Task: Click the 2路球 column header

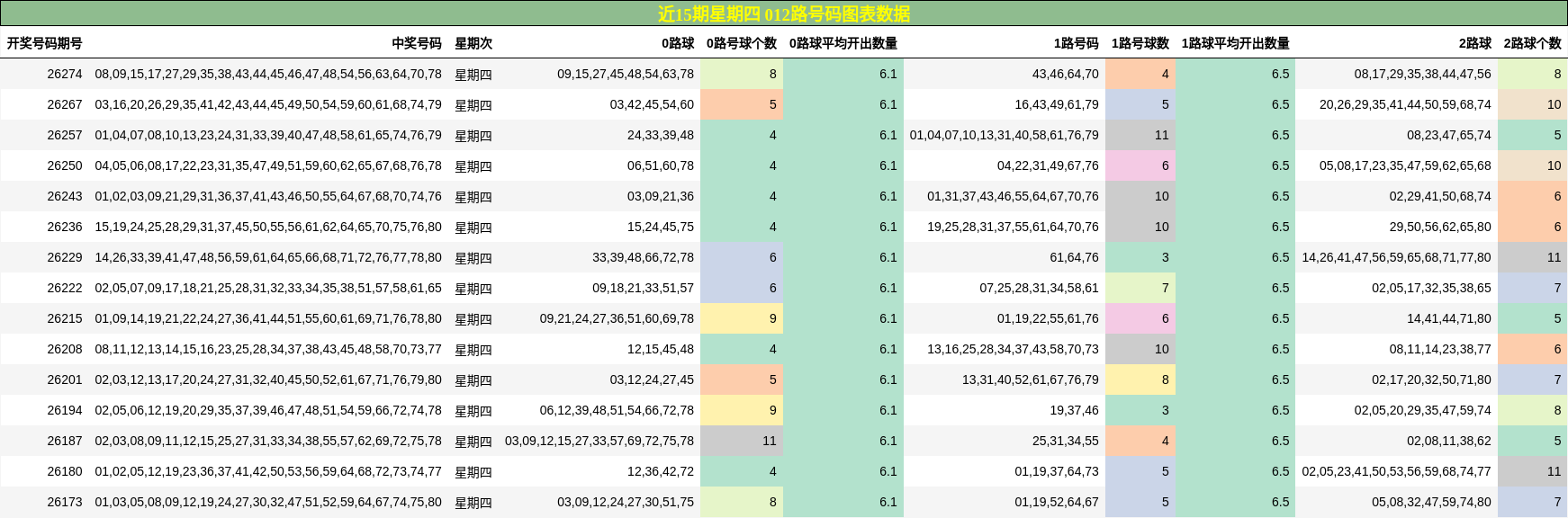Action: click(1475, 43)
